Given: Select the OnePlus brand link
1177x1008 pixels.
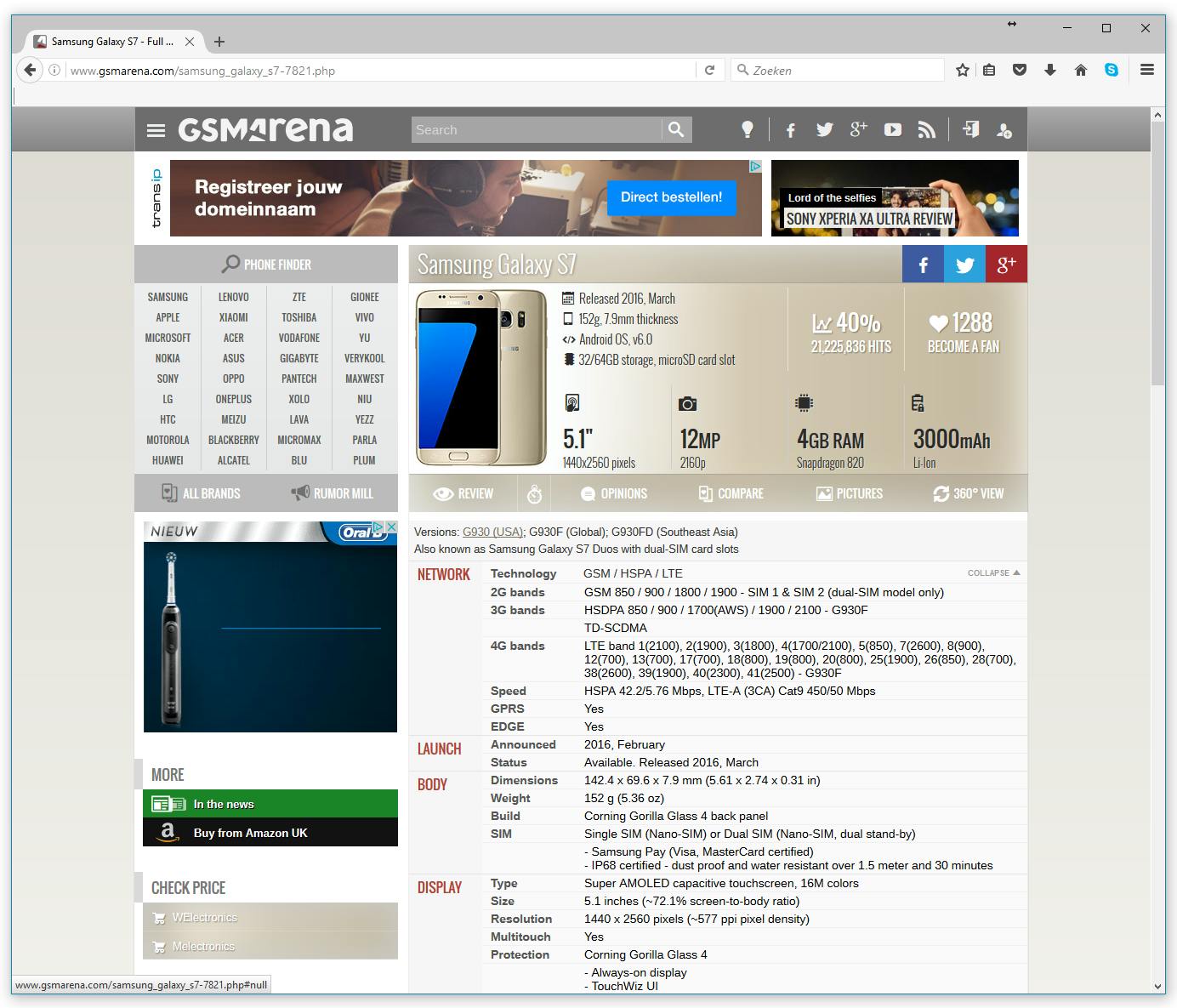Looking at the screenshot, I should pos(234,399).
